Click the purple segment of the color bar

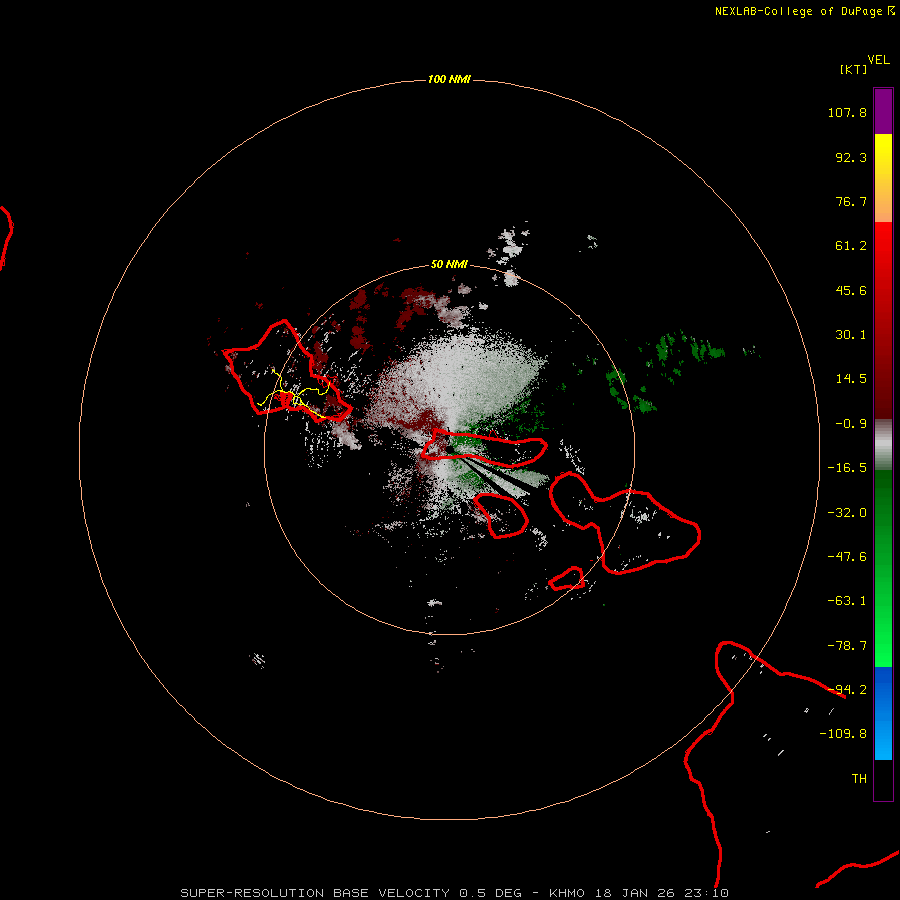[x=883, y=111]
